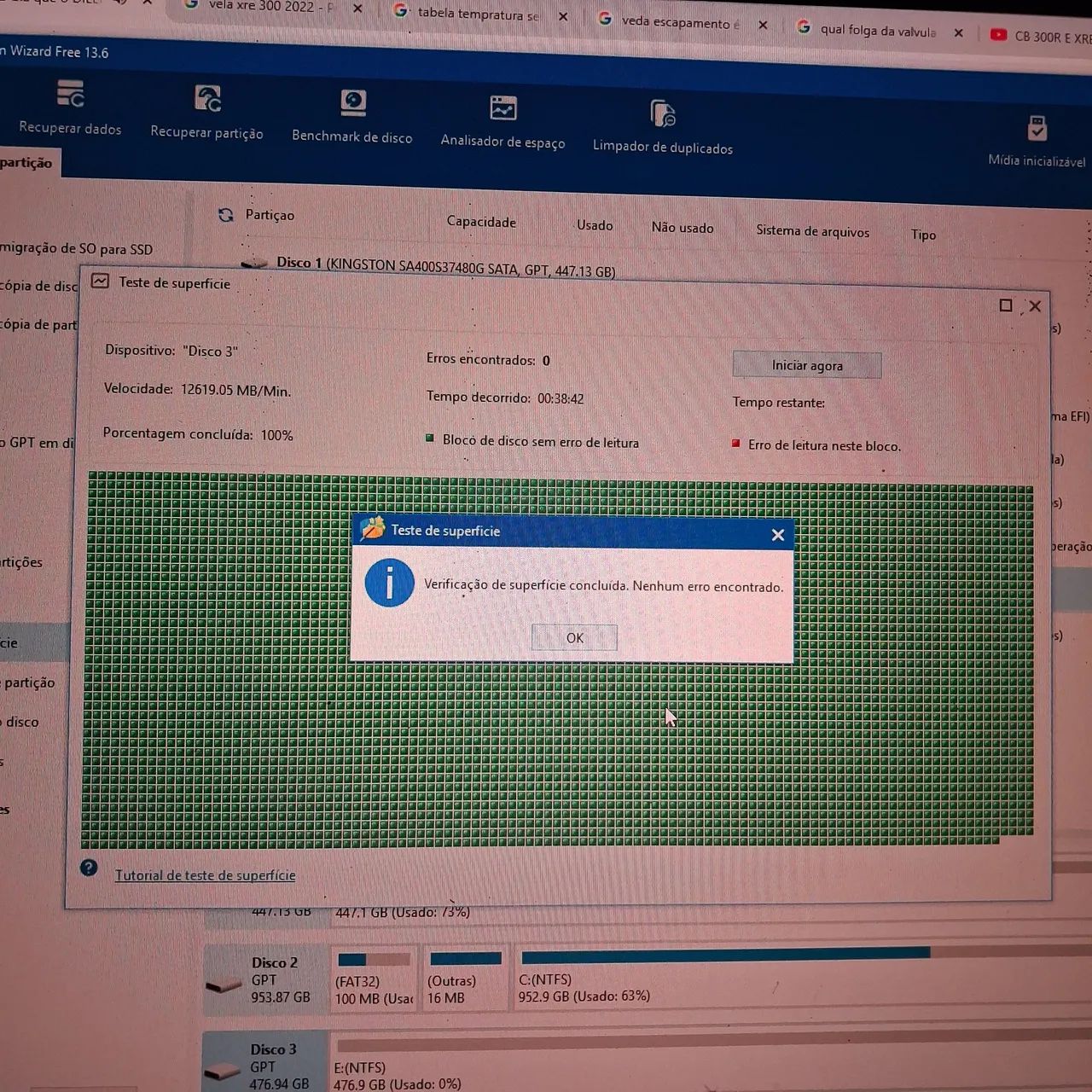Select Disco 1 KINGSTON row
The width and height of the screenshot is (1092, 1092).
click(x=445, y=266)
